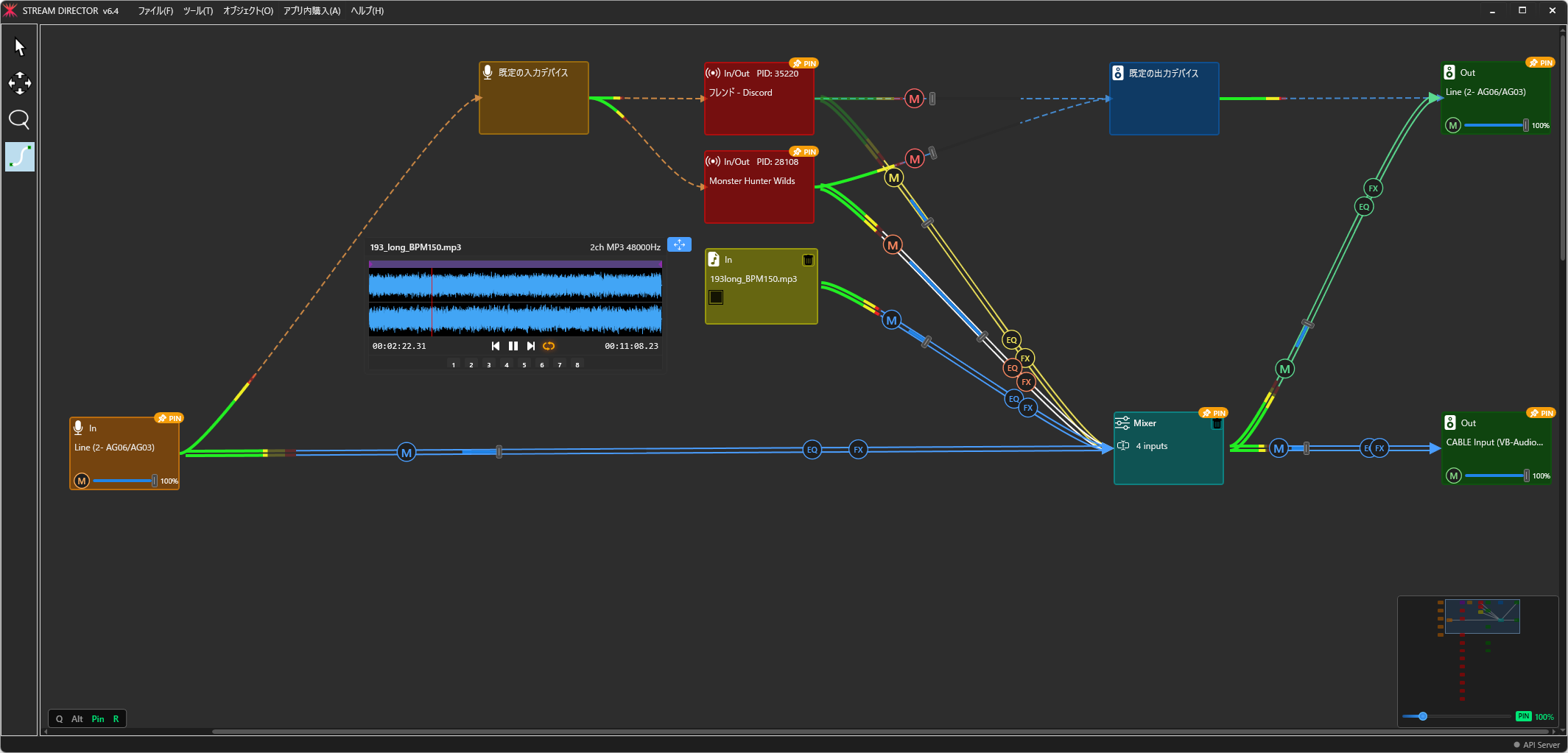1568x753 pixels.
Task: Open the ヘルプ(H) menu
Action: [x=367, y=11]
